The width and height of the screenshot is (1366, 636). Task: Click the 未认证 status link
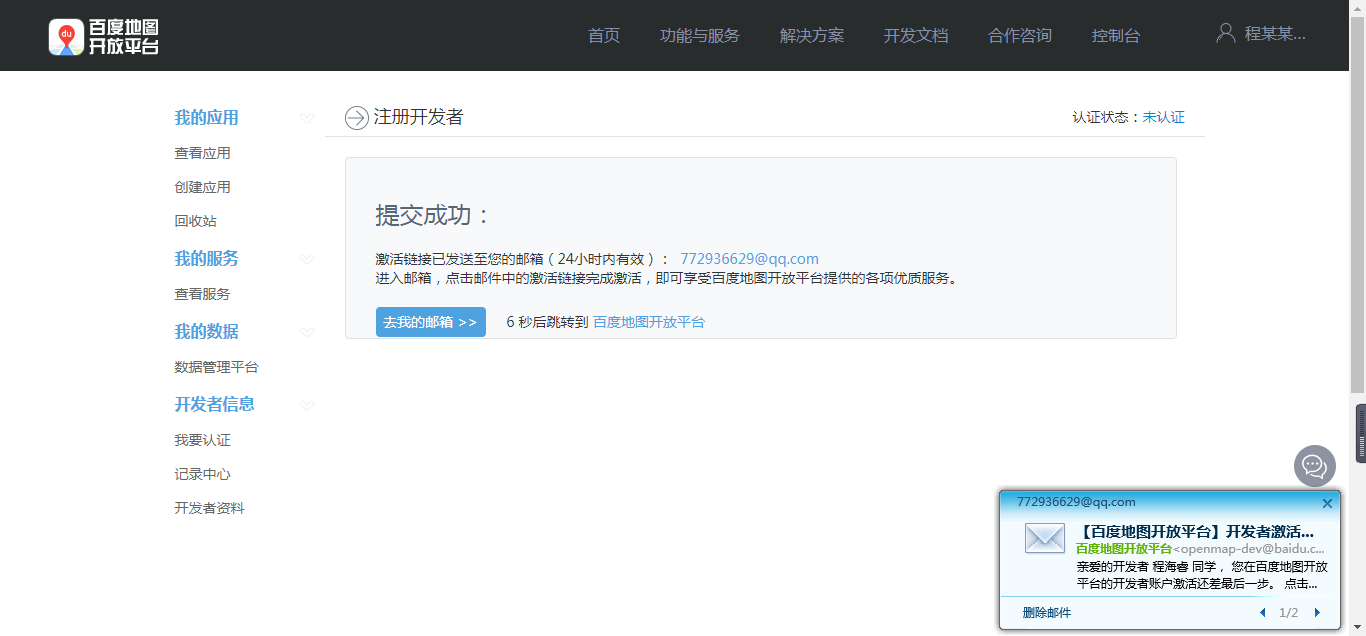(x=1164, y=117)
